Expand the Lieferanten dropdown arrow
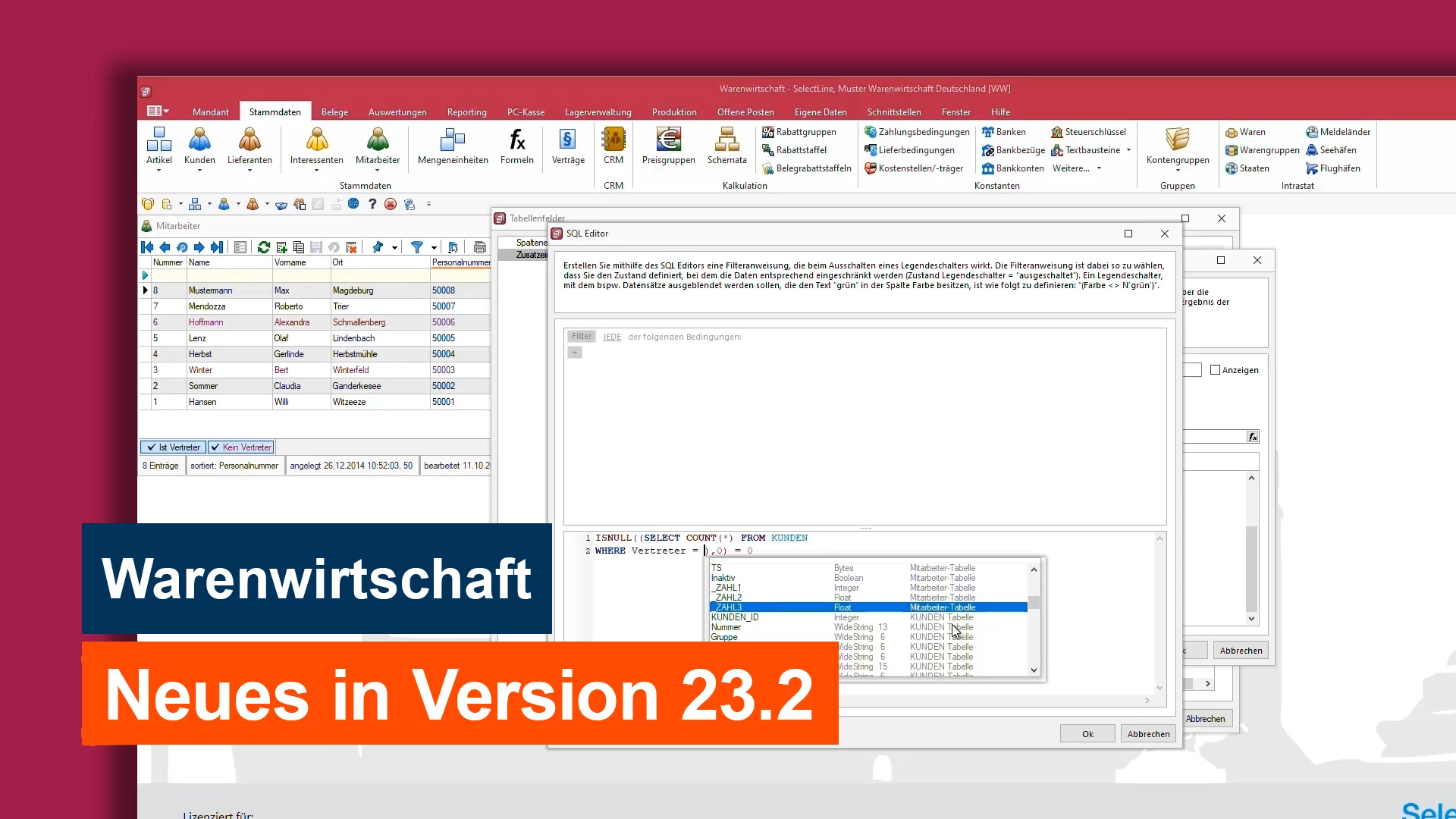Image resolution: width=1456 pixels, height=819 pixels. click(249, 171)
